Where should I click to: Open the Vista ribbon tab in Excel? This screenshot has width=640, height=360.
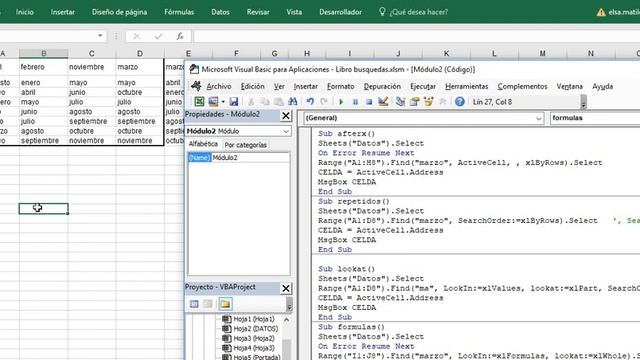(294, 12)
